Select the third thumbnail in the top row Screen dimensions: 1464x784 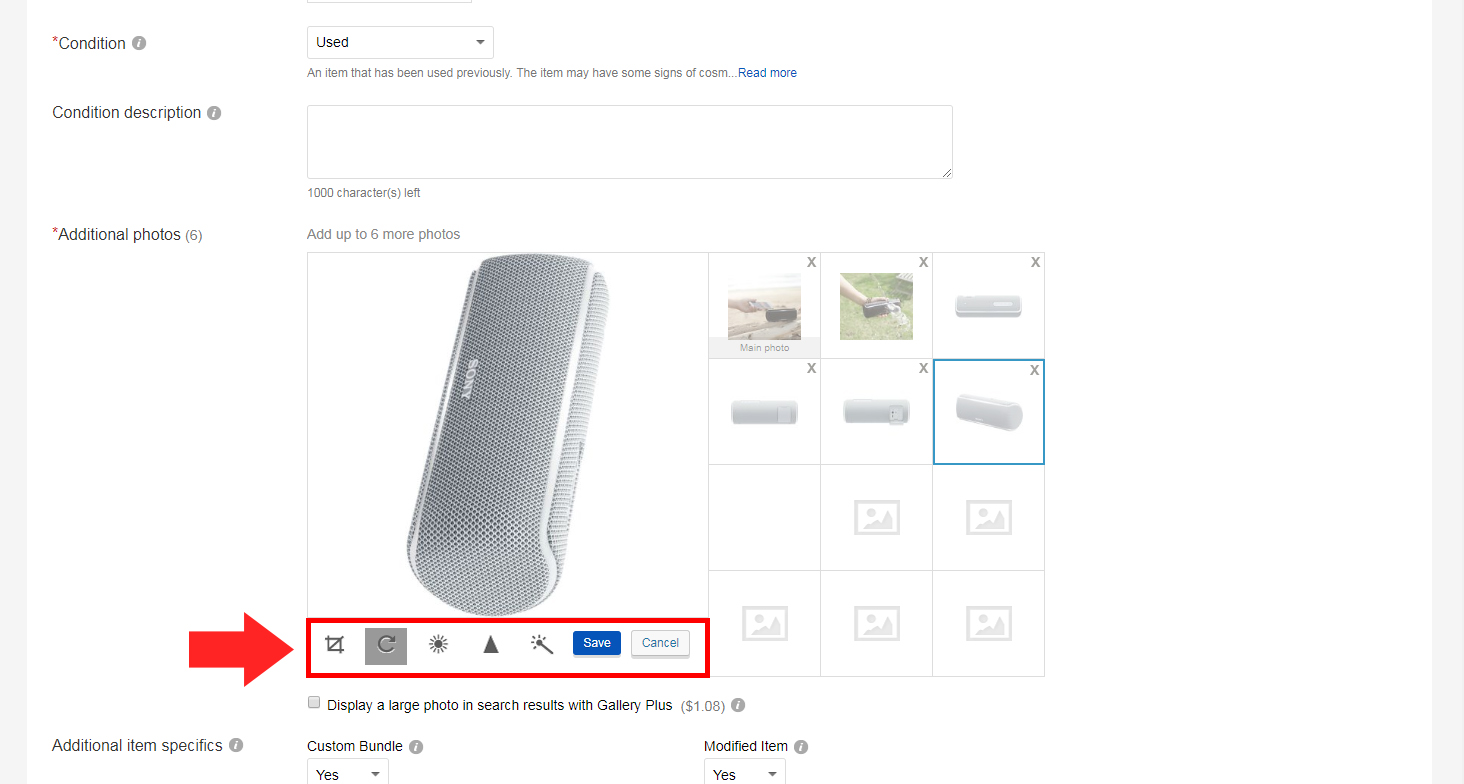click(988, 306)
